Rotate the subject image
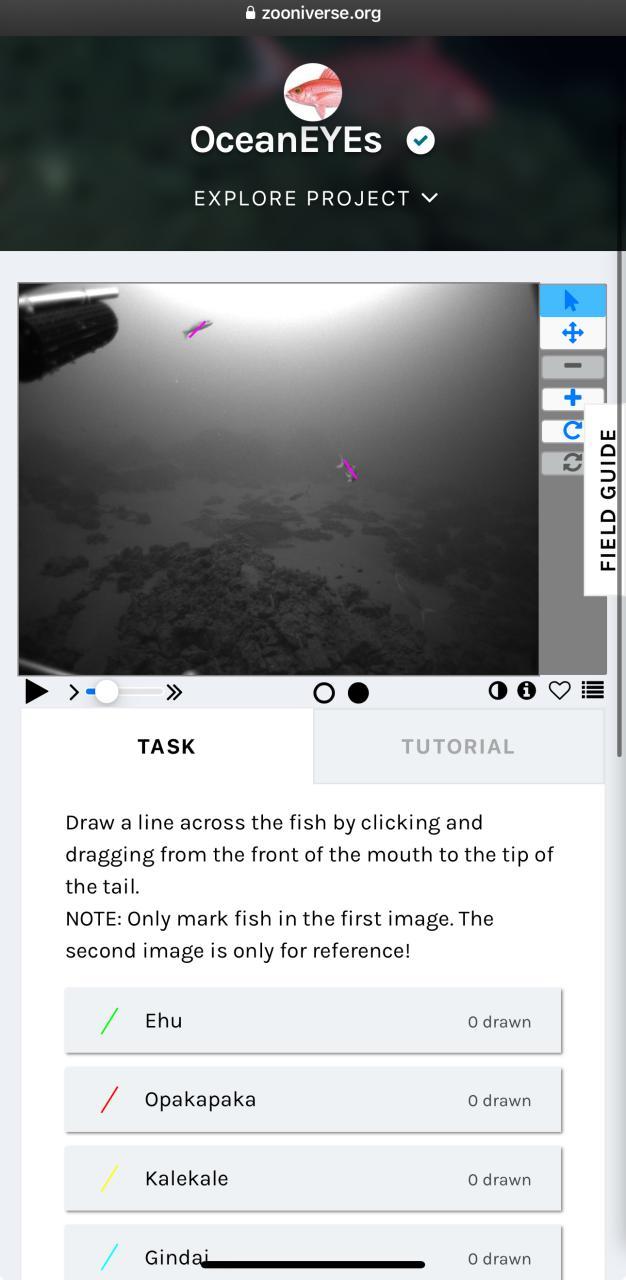This screenshot has width=626, height=1280. [572, 431]
